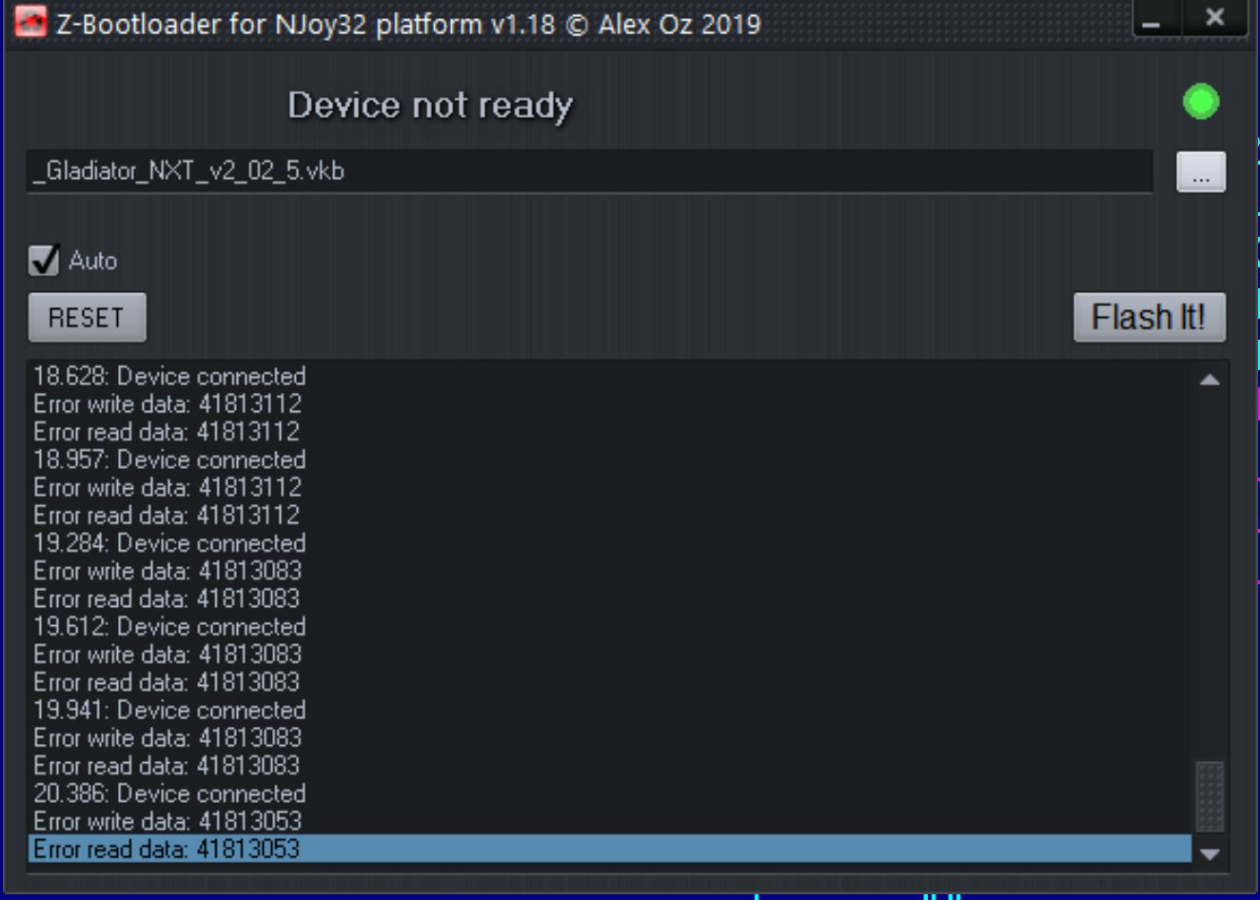The width and height of the screenshot is (1260, 900).
Task: Select 'Error write data: 41813112' below 18.628 entry
Action: 610,405
